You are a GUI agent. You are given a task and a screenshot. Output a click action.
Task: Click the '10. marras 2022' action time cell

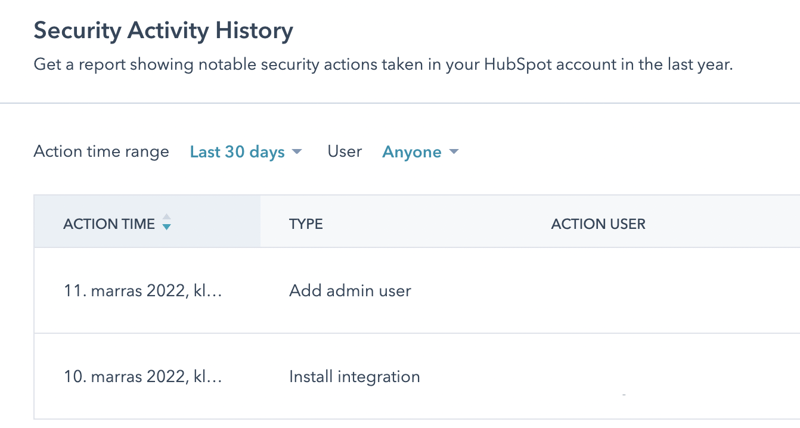pyautogui.click(x=142, y=377)
